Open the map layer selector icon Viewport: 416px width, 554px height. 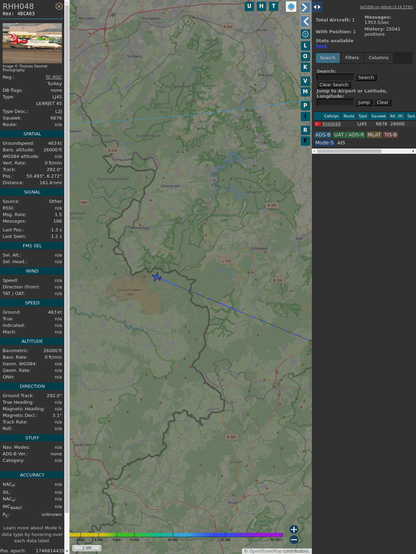(291, 7)
